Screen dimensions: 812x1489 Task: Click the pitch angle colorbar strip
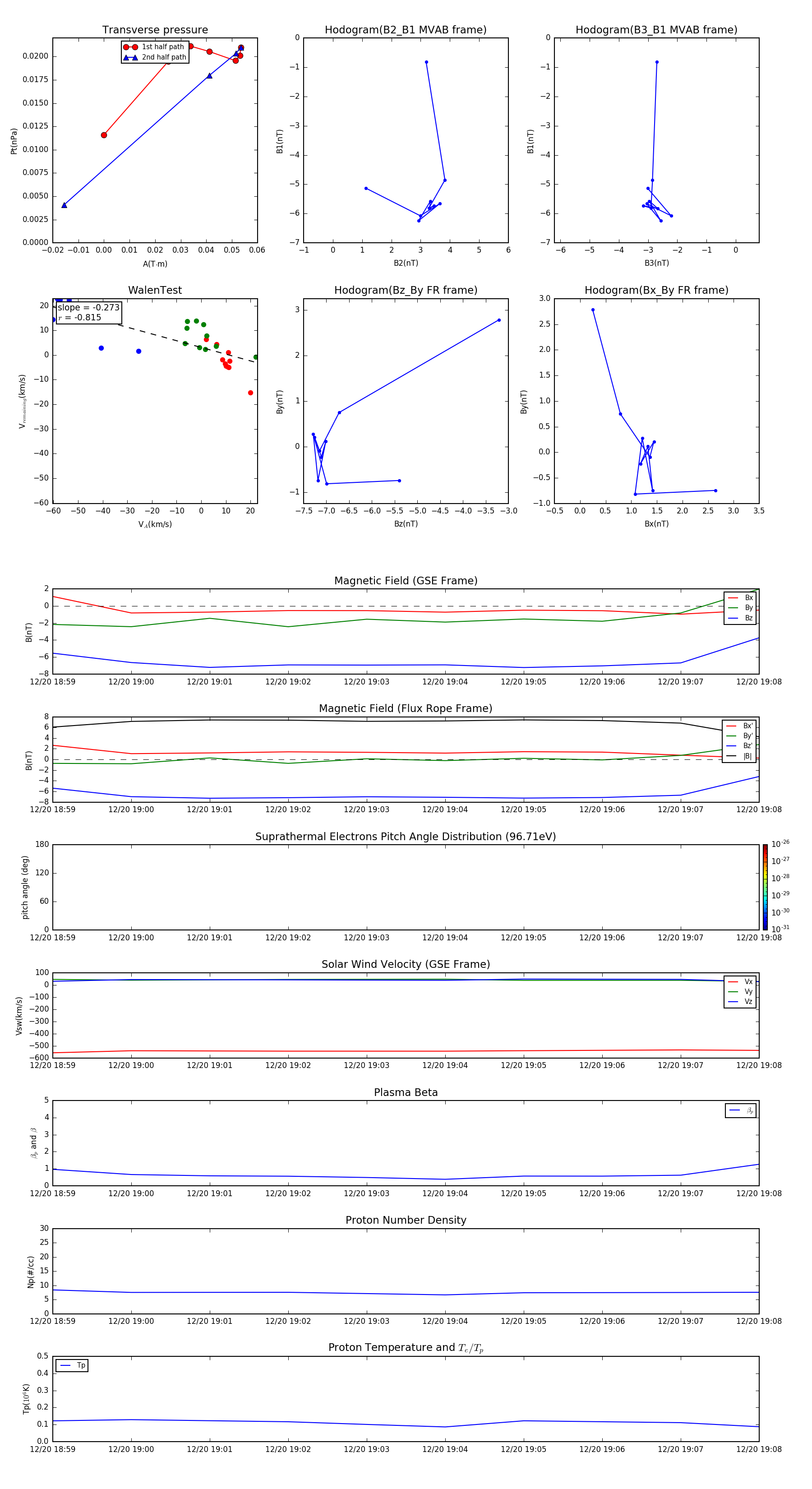click(765, 887)
